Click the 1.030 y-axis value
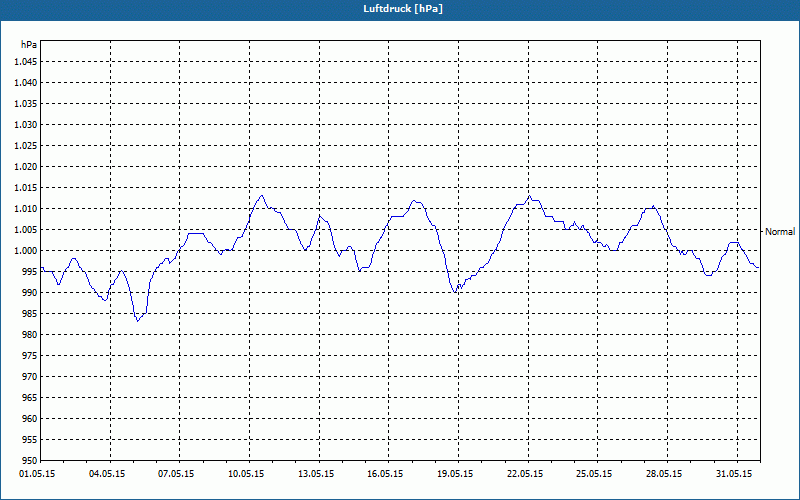The height and width of the screenshot is (500, 800). [x=25, y=124]
